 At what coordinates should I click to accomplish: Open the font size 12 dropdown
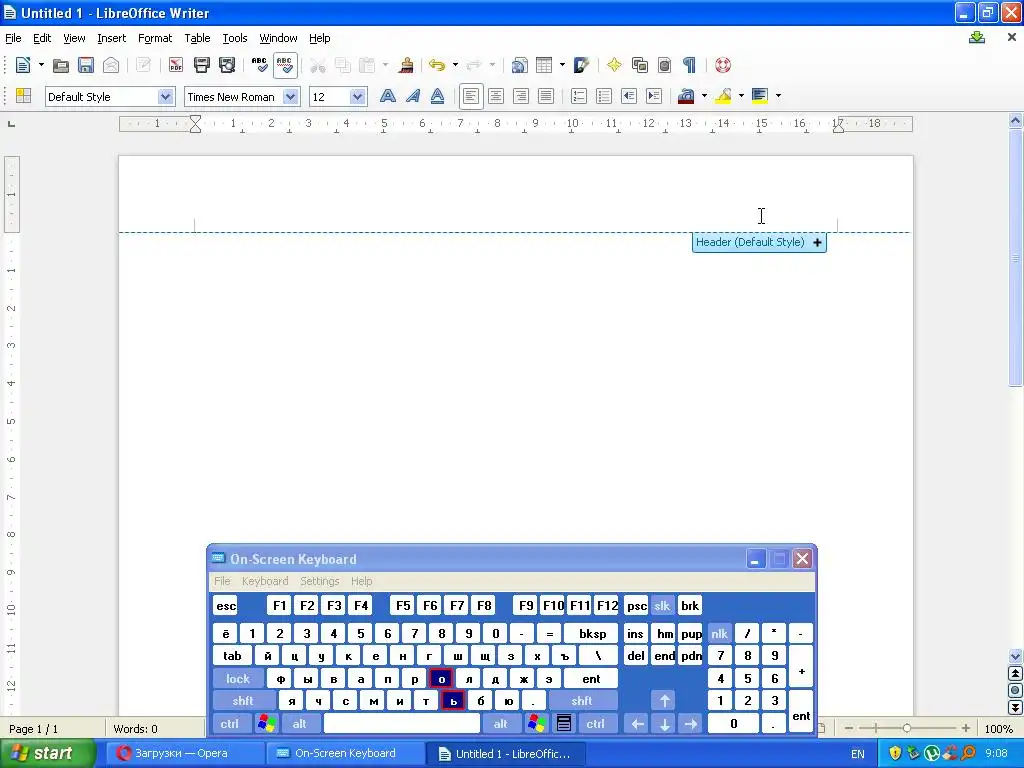tap(357, 97)
